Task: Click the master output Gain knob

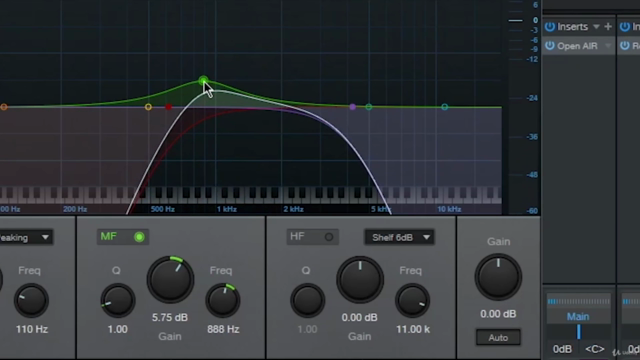Action: [x=498, y=277]
